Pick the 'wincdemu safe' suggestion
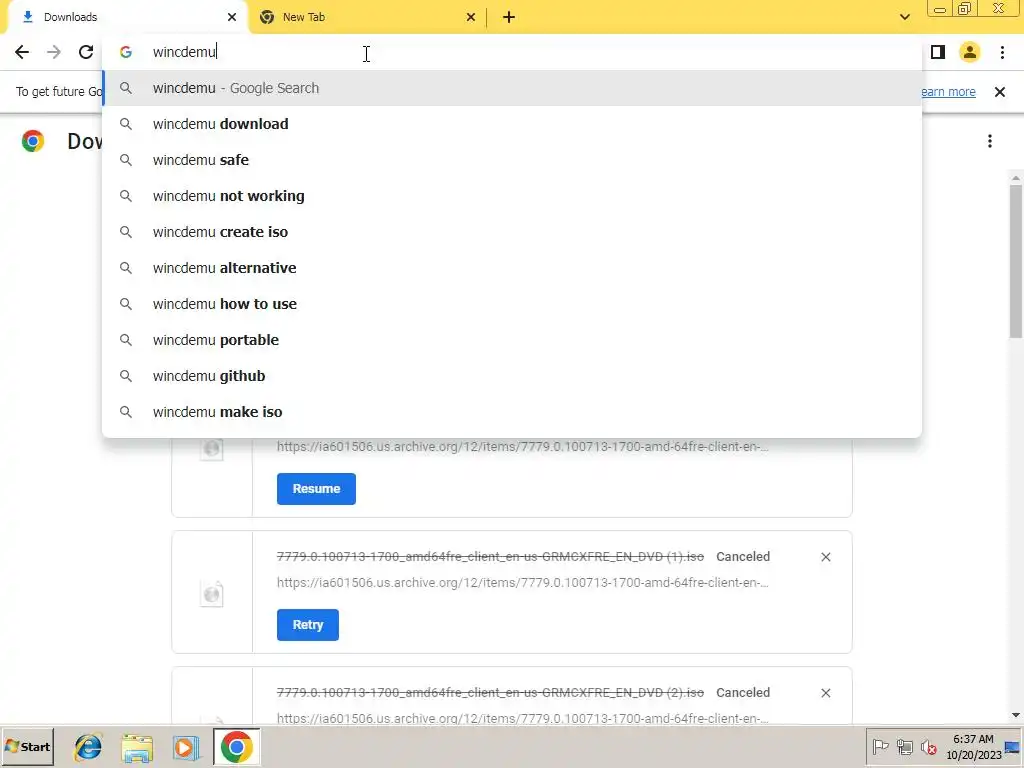Image resolution: width=1024 pixels, height=768 pixels. (x=512, y=160)
